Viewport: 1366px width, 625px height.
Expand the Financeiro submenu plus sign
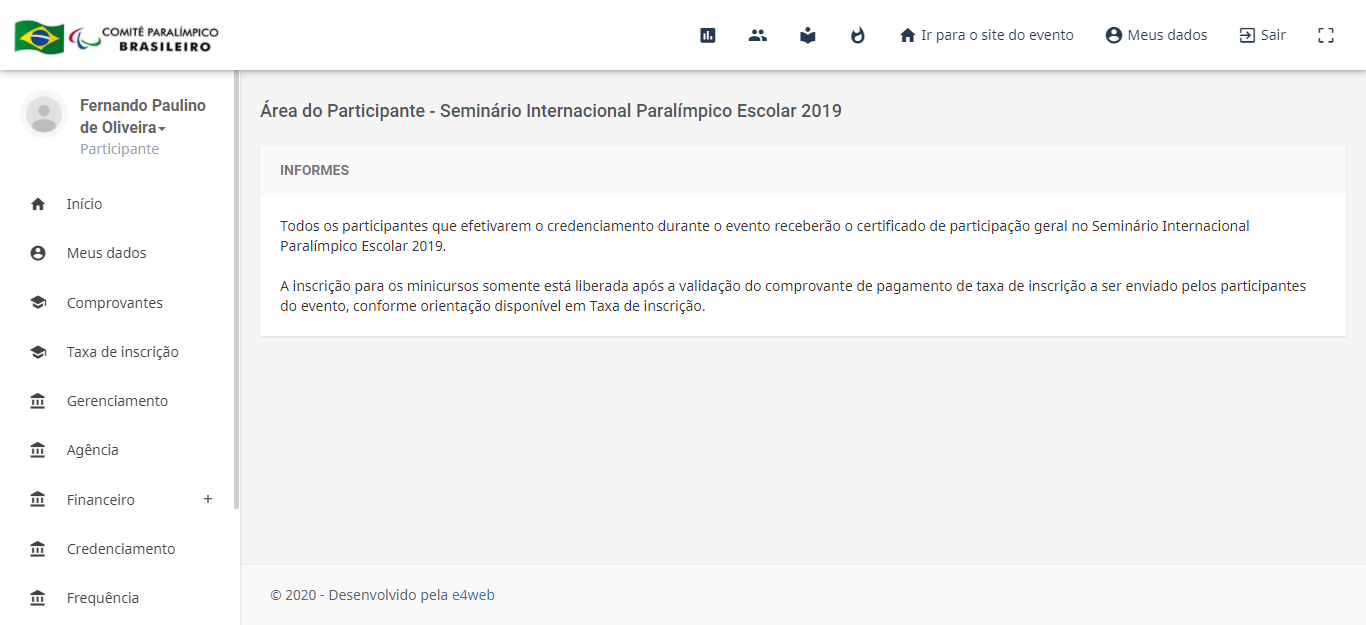click(208, 499)
